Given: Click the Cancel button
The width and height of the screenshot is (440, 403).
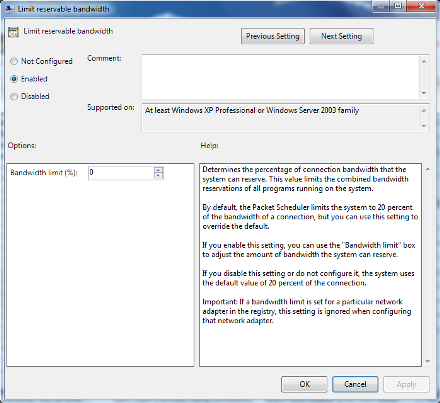Looking at the screenshot, I should click(355, 384).
